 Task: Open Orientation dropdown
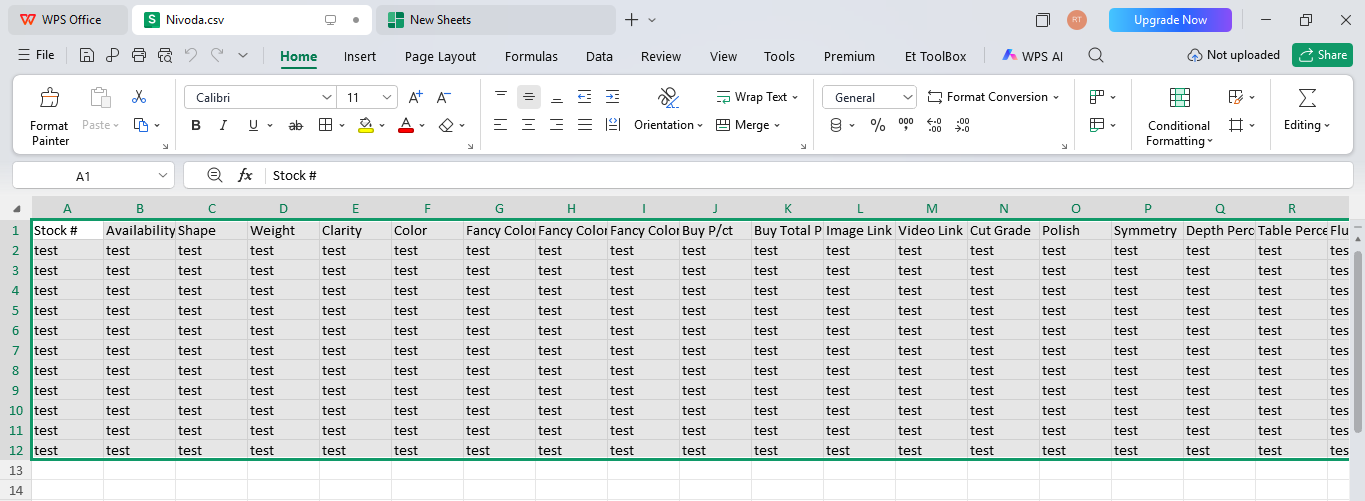pyautogui.click(x=668, y=125)
